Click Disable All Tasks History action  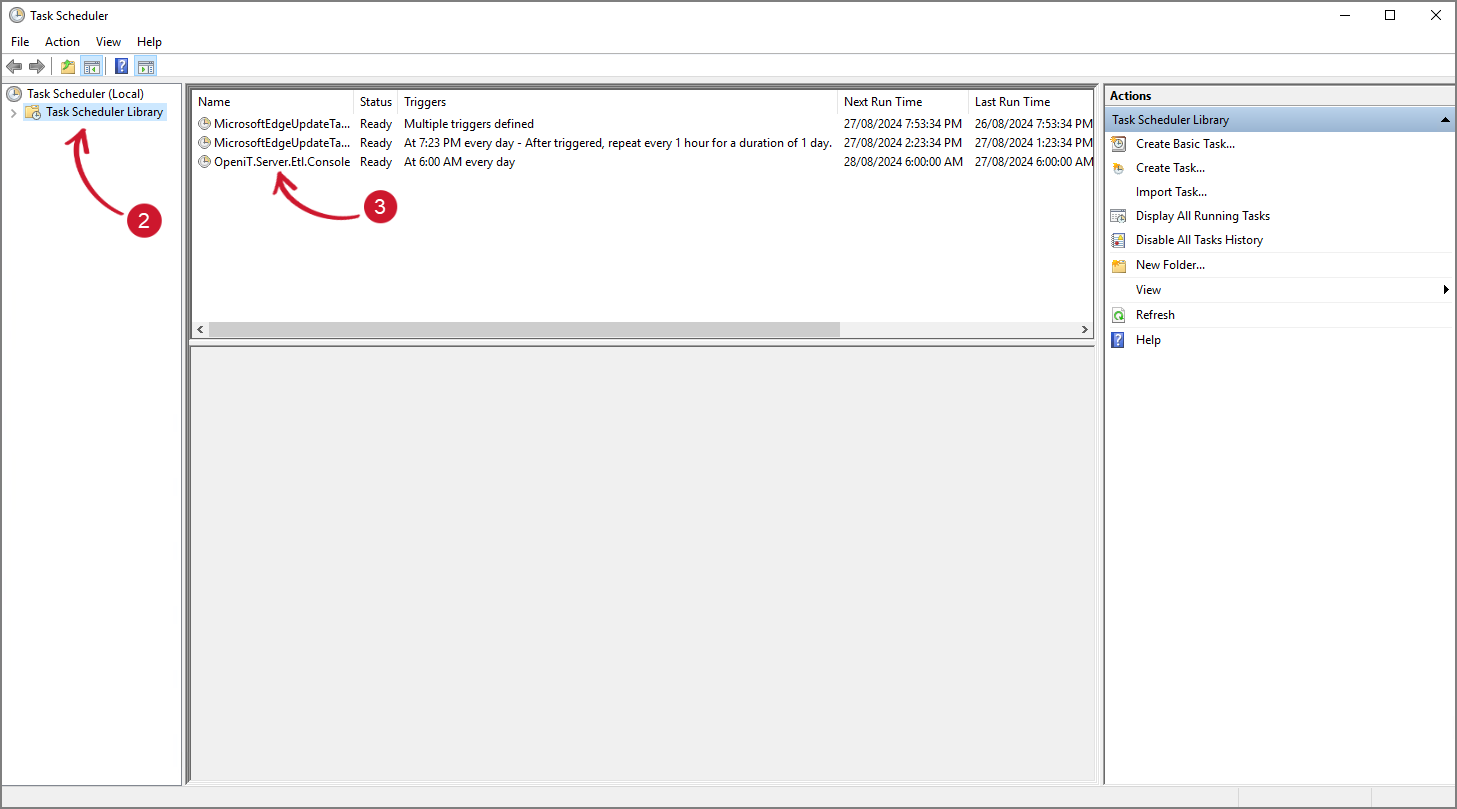[x=1199, y=240]
